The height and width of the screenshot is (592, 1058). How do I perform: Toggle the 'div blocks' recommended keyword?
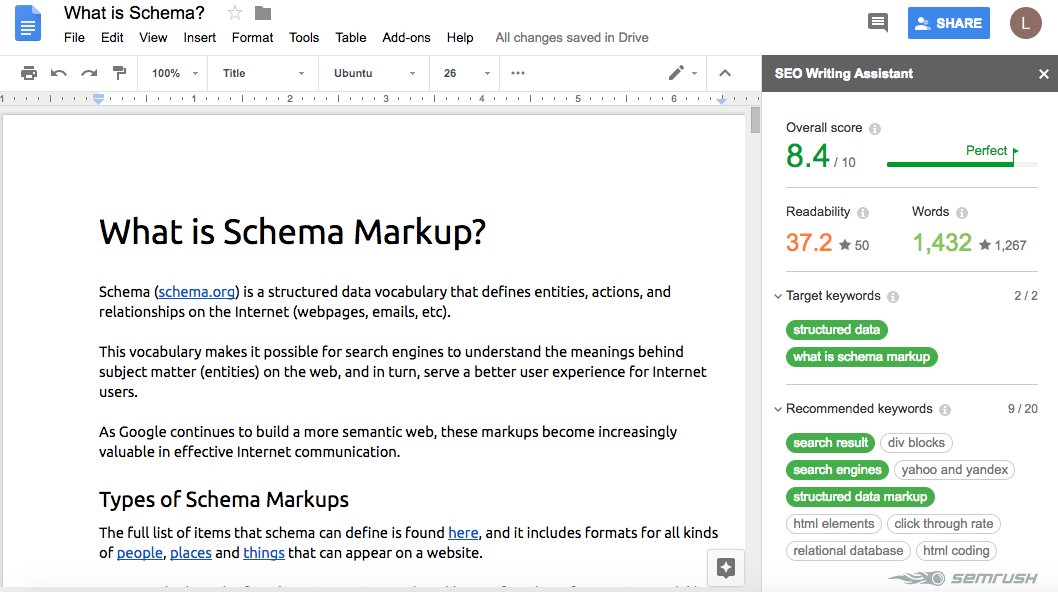pos(916,443)
